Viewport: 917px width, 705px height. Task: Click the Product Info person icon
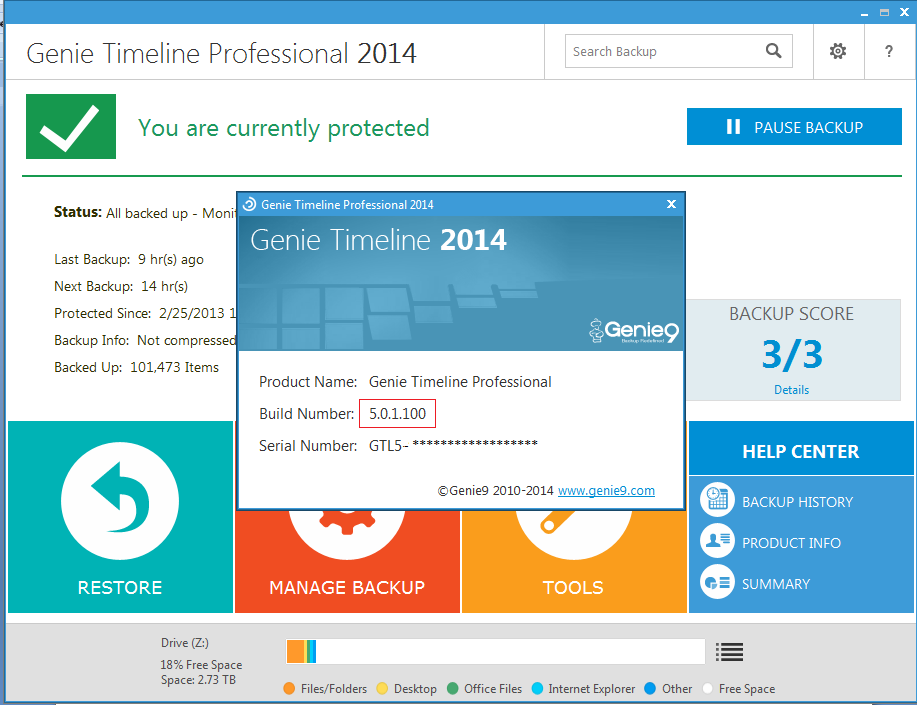(x=717, y=541)
